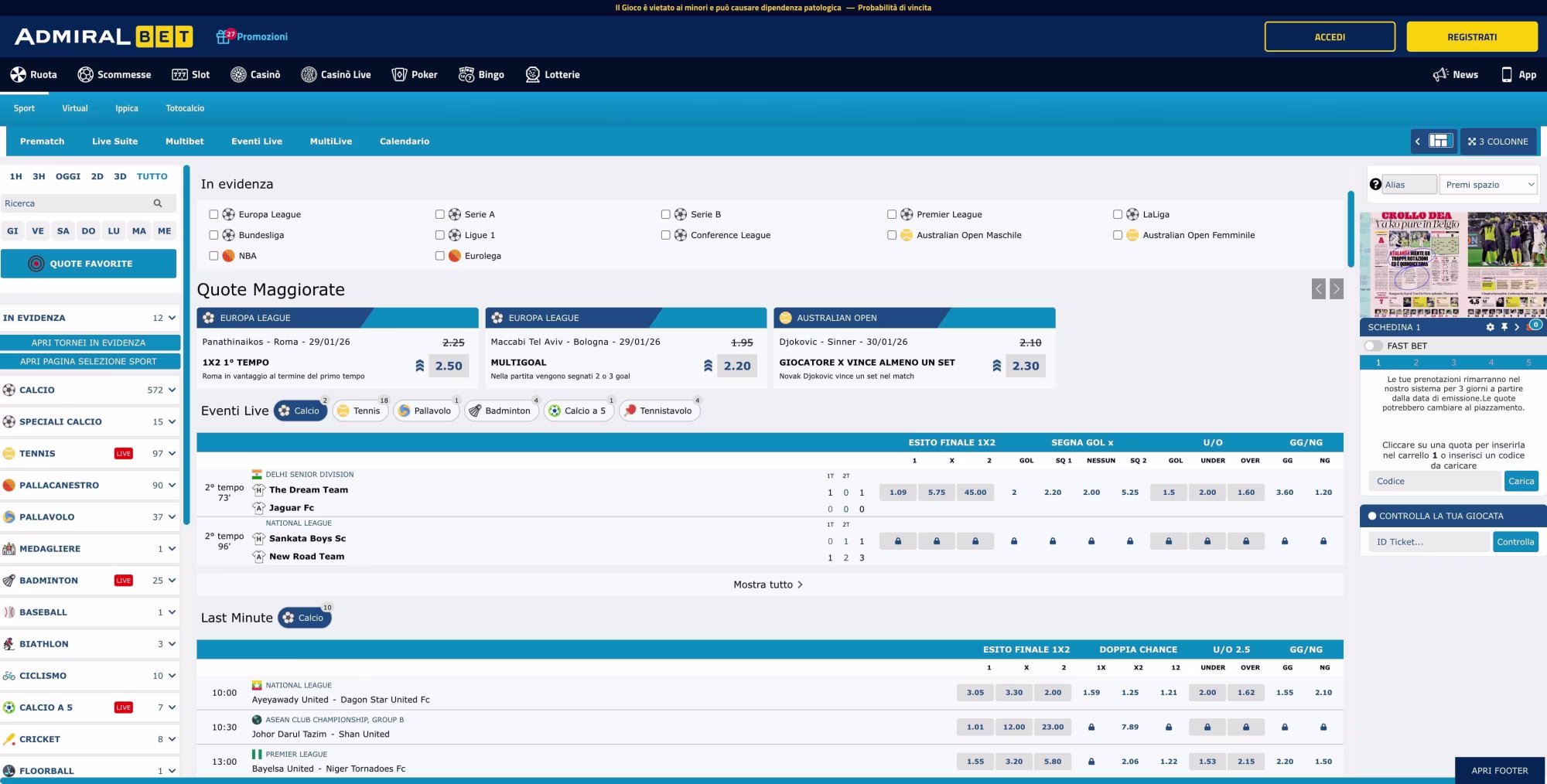Open the Live Suite tab
The image size is (1547, 784).
(x=114, y=141)
